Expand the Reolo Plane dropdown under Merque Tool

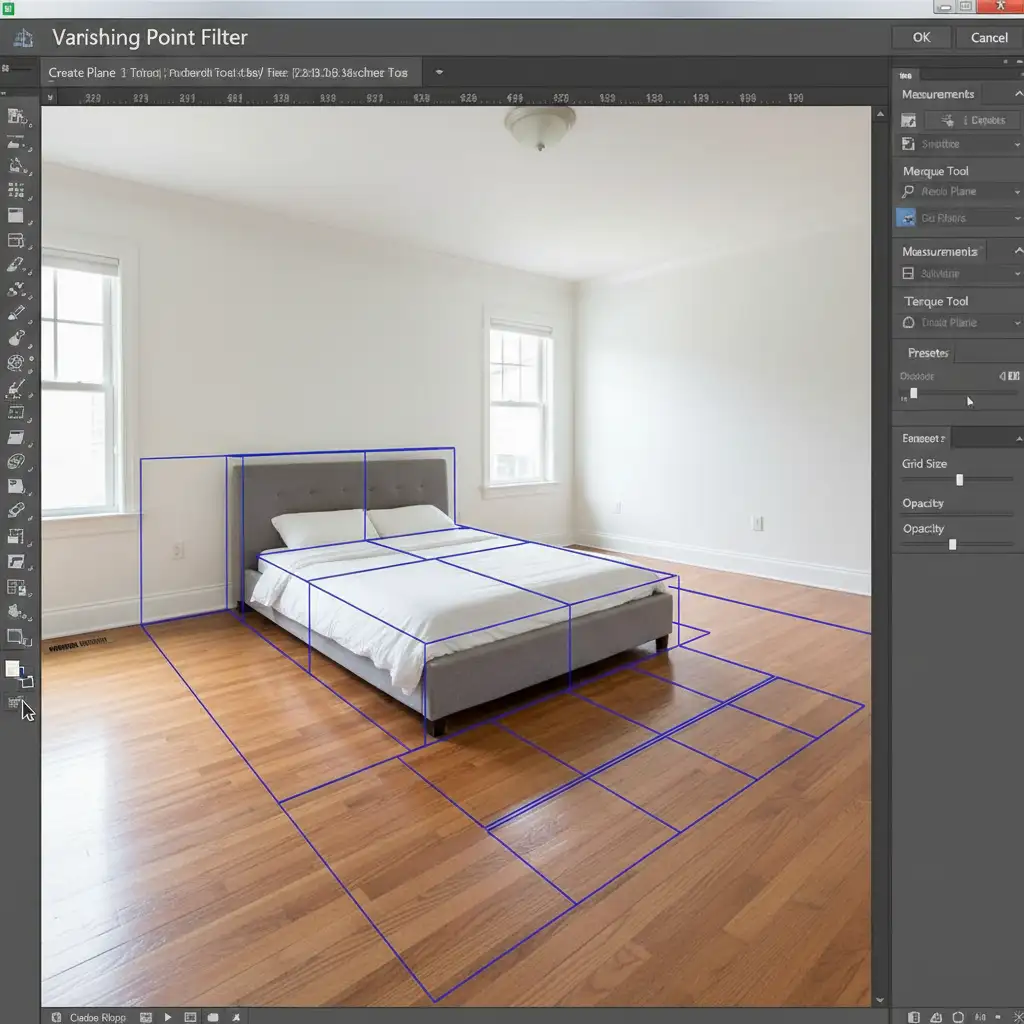[x=1017, y=192]
